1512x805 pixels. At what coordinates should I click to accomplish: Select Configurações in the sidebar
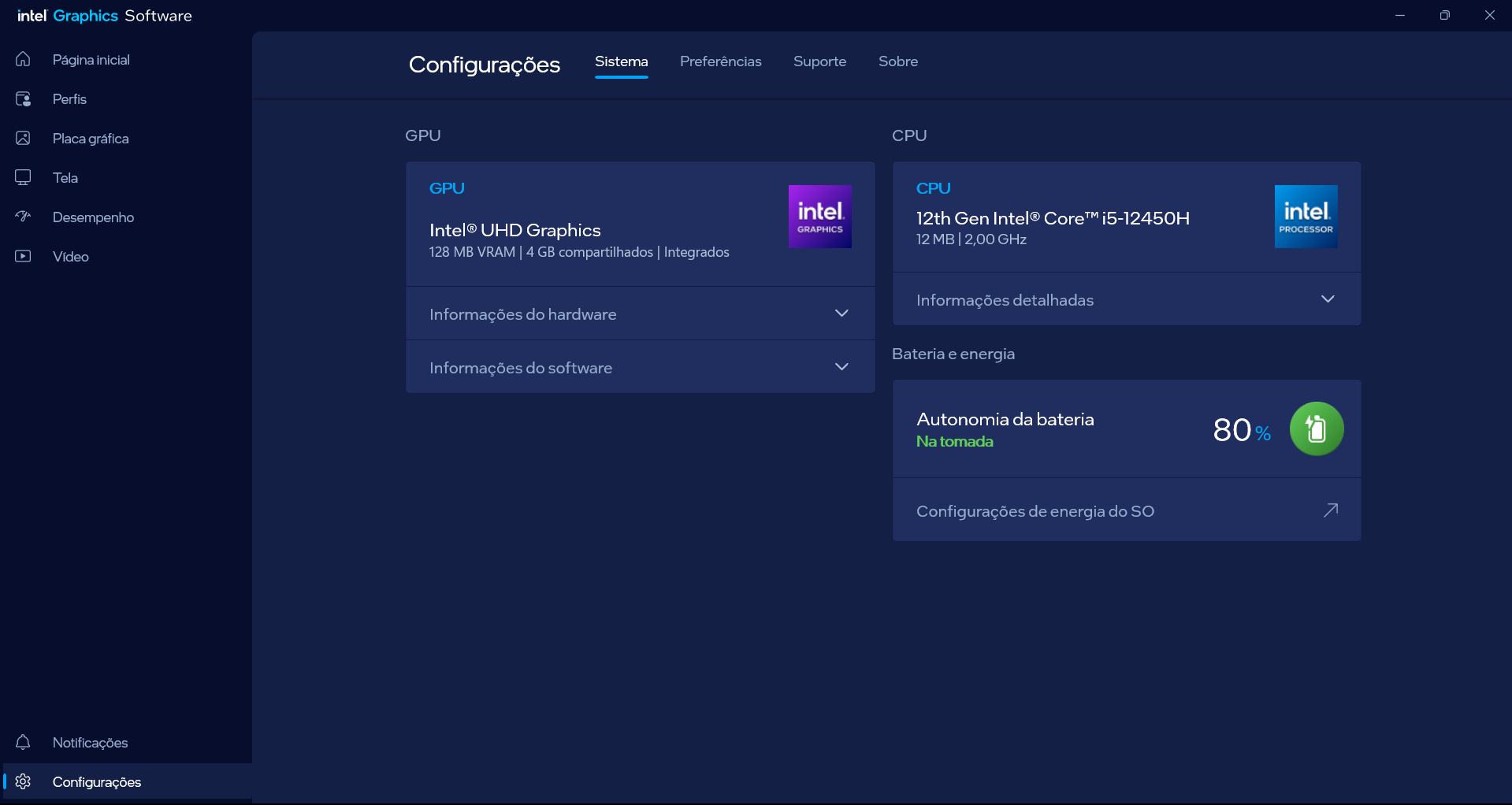tap(126, 781)
